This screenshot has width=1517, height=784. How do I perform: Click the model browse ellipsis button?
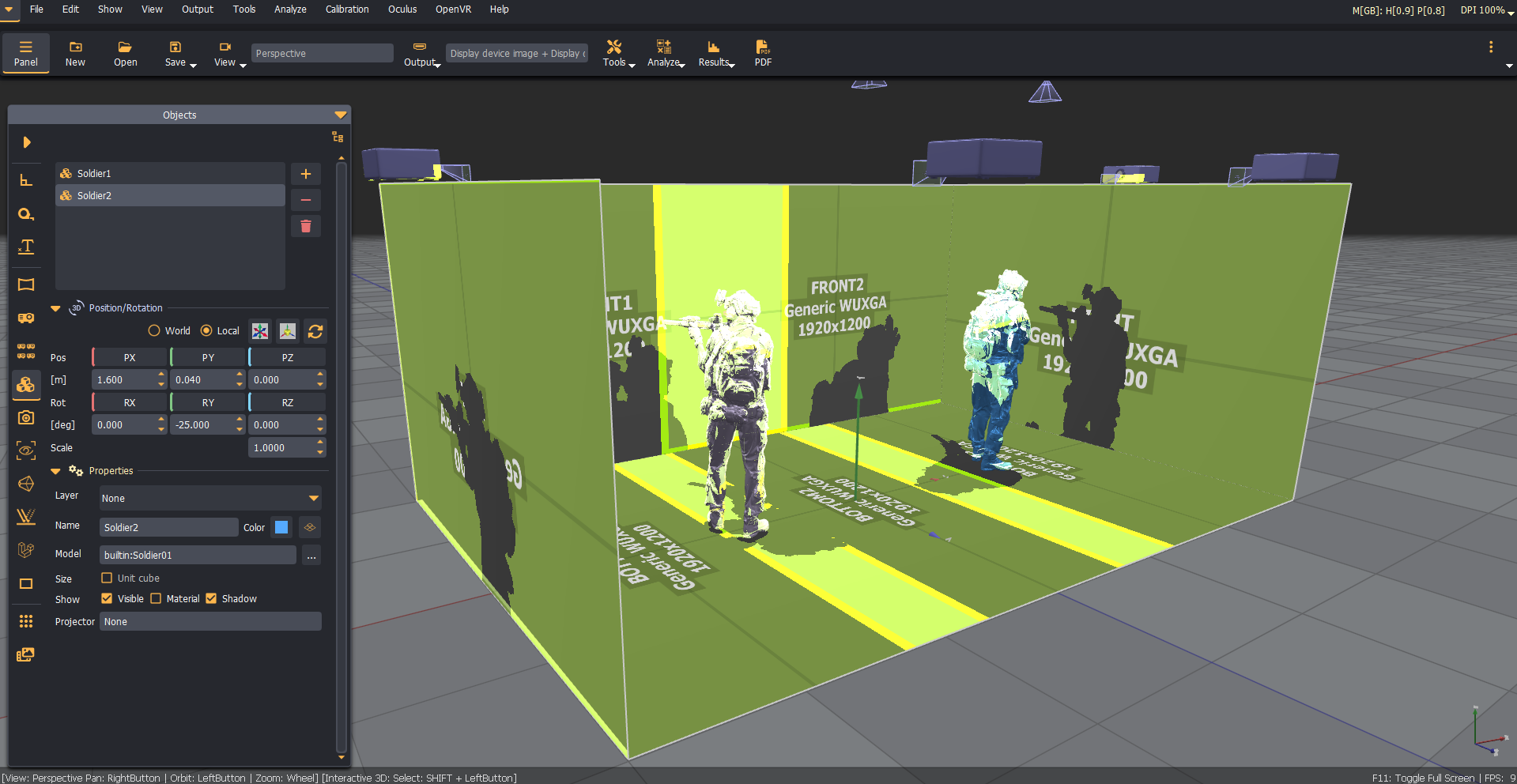[x=311, y=555]
